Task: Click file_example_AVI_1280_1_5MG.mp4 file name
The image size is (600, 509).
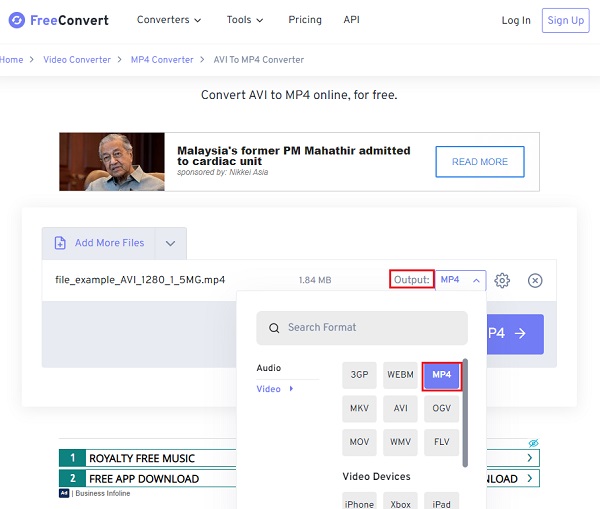Action: (140, 280)
